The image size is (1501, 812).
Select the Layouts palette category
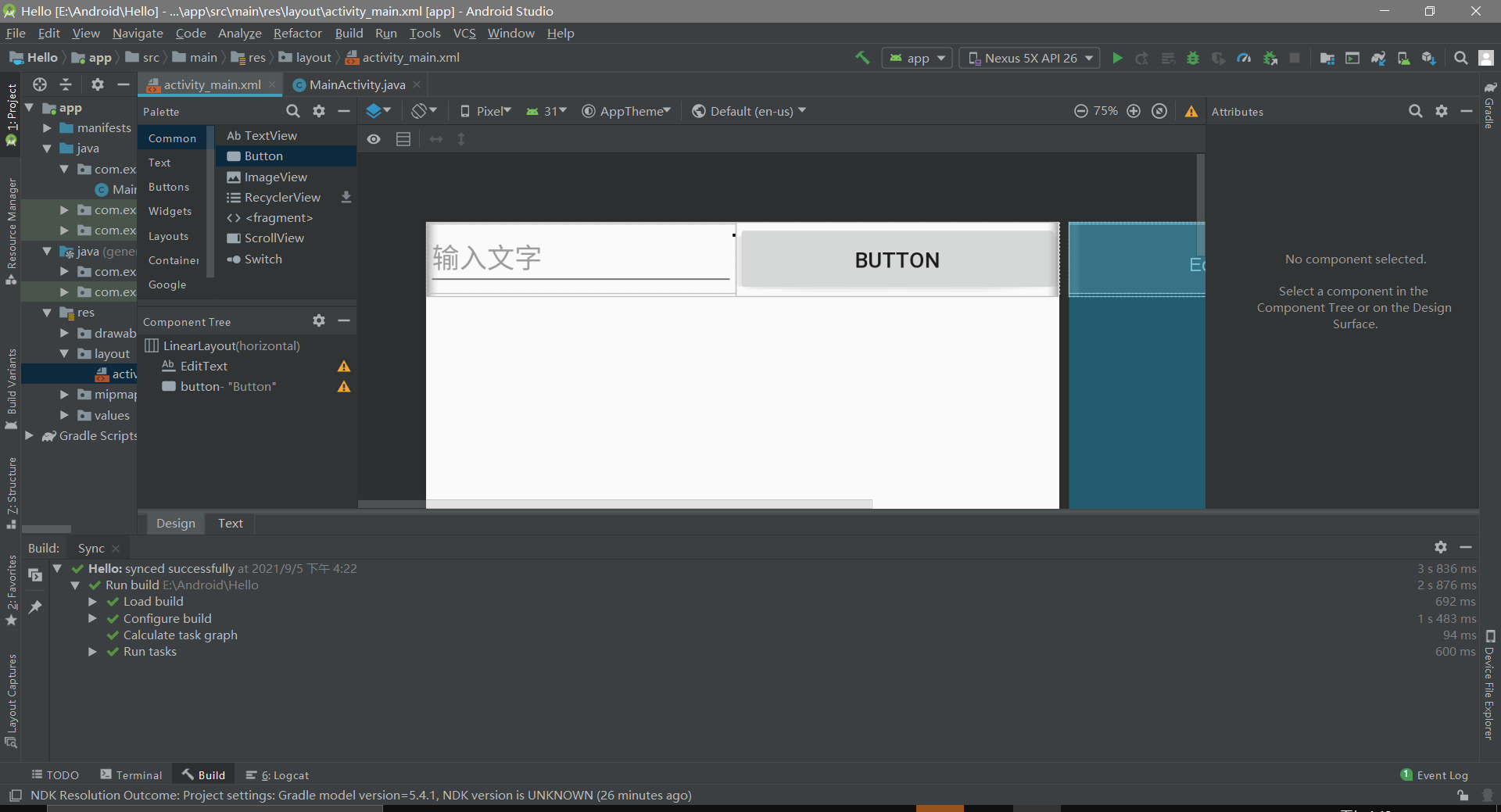168,236
